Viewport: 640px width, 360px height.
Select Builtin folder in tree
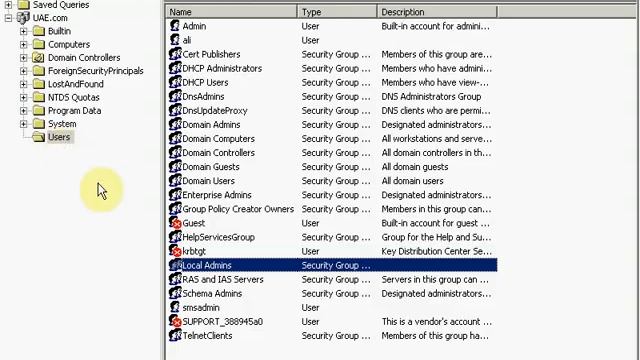pyautogui.click(x=59, y=31)
